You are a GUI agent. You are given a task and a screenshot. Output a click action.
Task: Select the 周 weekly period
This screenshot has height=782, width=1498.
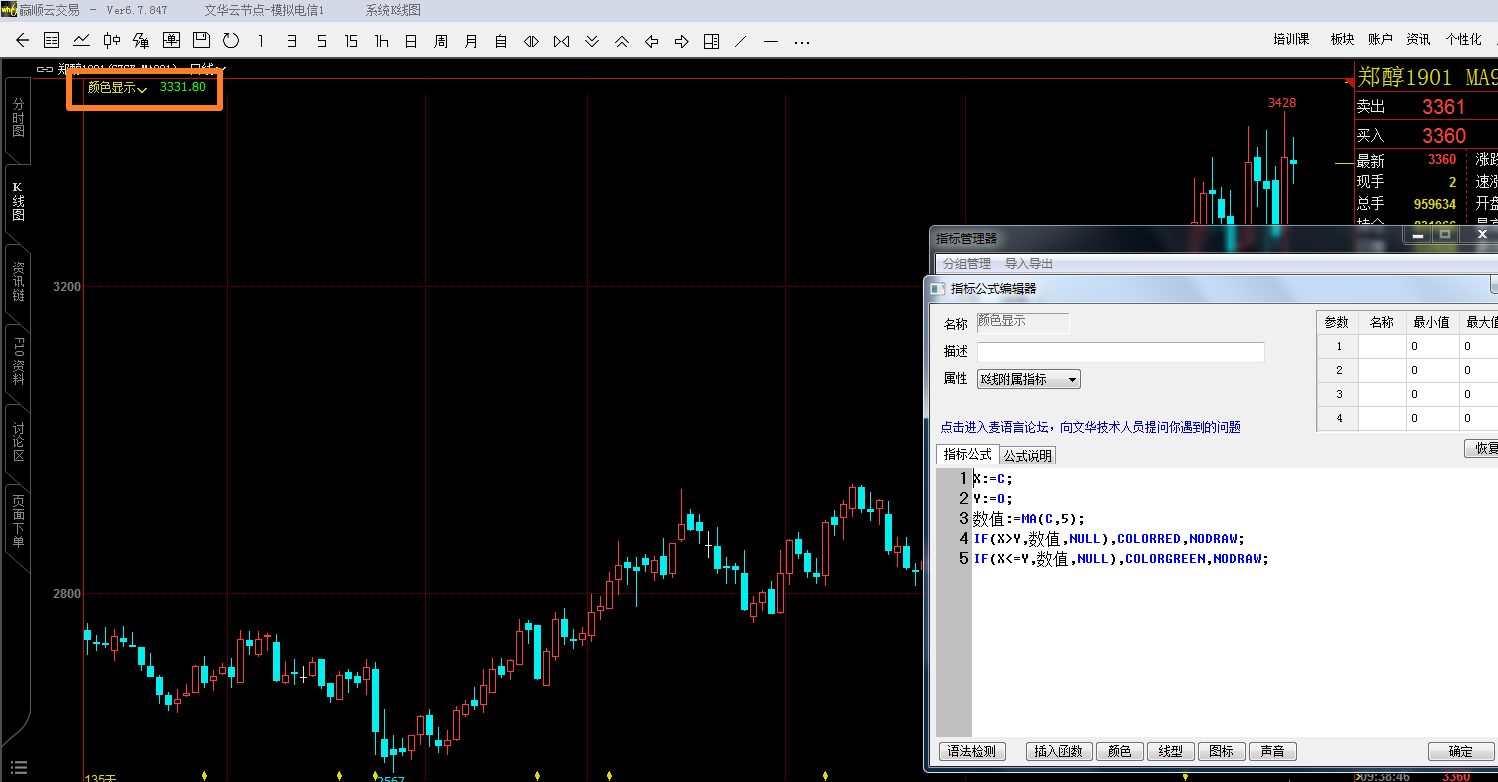[x=441, y=41]
